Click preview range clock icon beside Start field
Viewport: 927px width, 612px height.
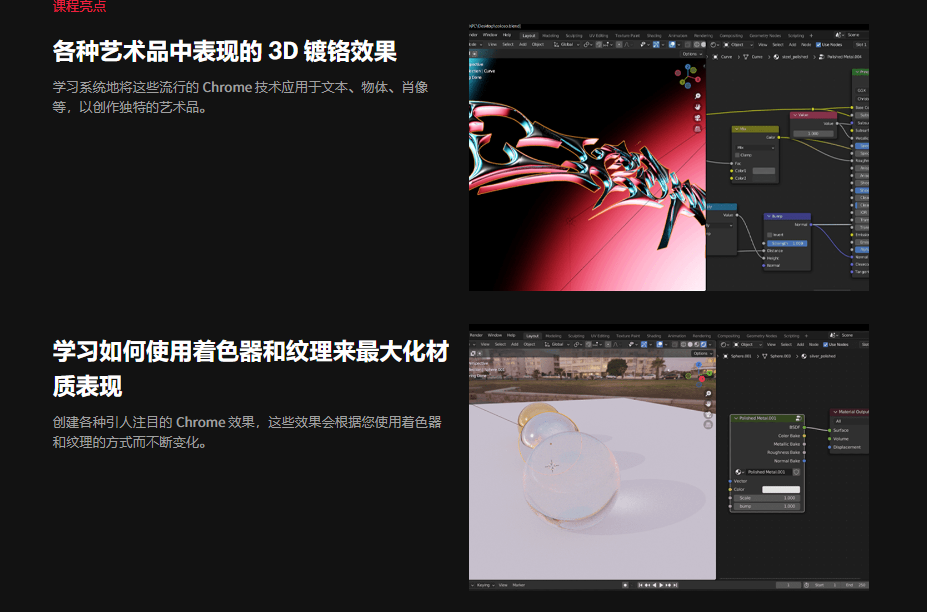point(806,585)
